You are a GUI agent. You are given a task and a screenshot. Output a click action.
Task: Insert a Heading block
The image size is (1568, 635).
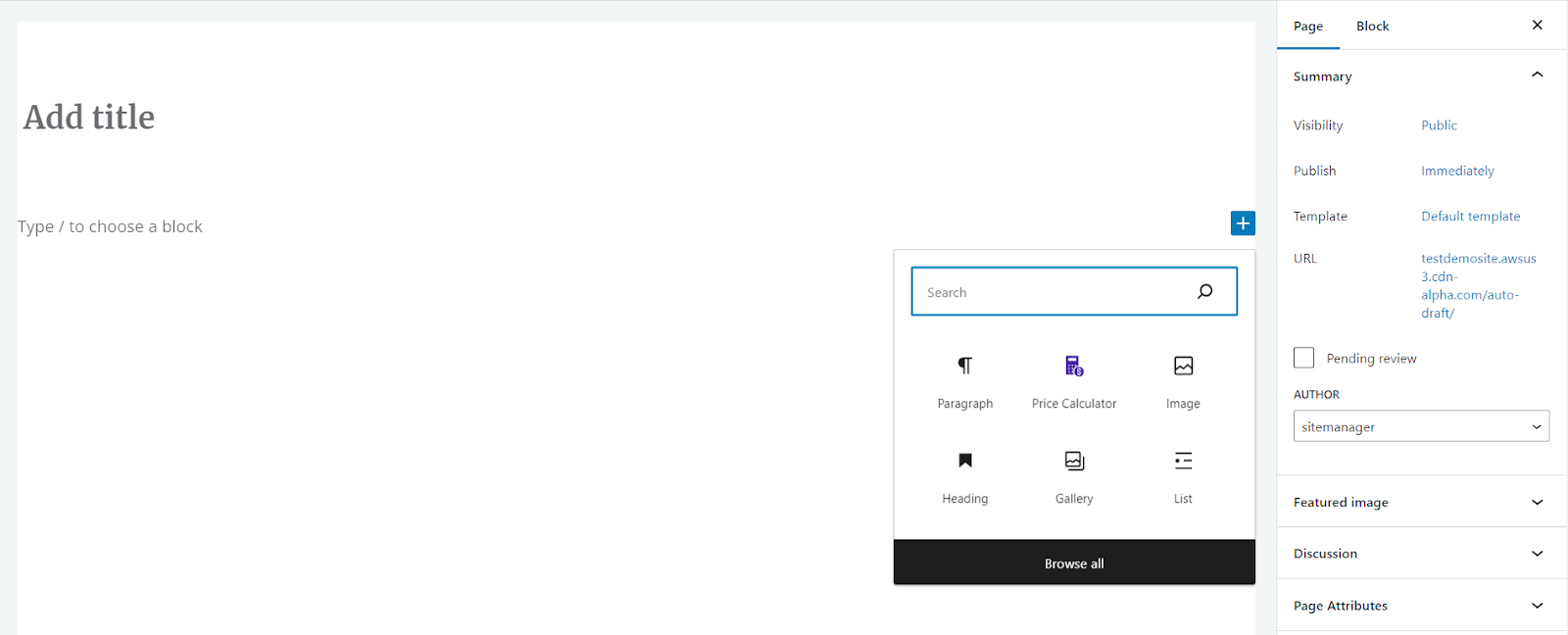[x=965, y=477]
